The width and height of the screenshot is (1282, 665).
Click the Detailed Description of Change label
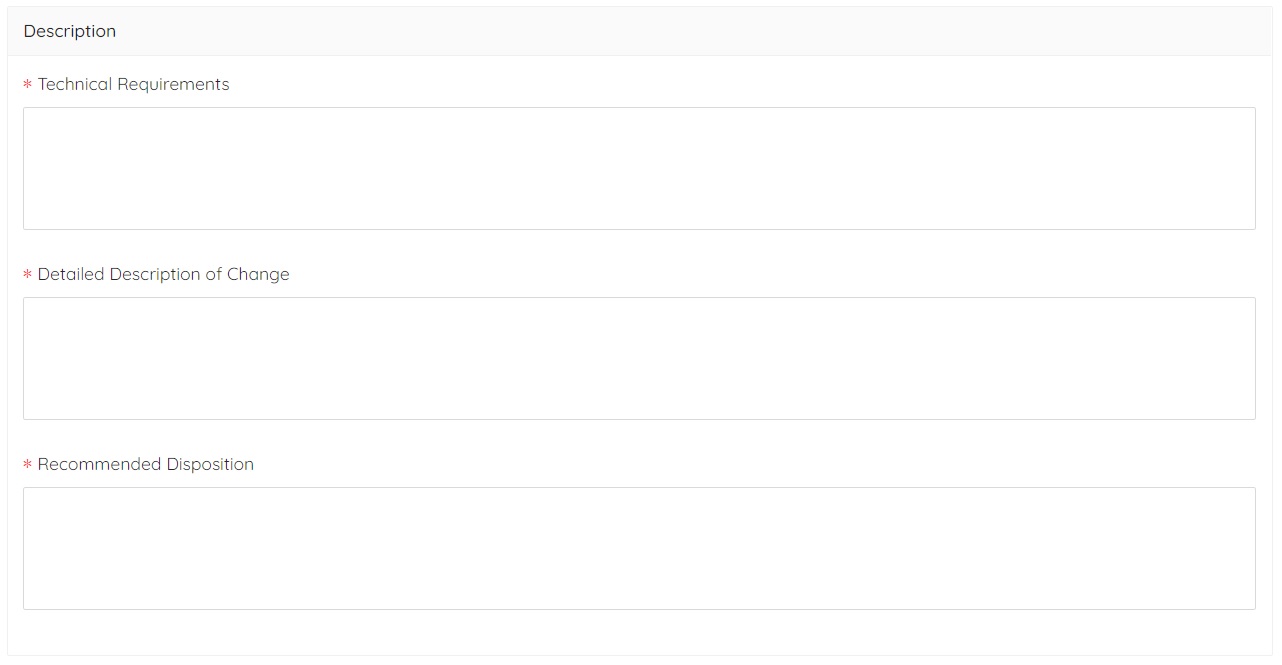pos(163,274)
